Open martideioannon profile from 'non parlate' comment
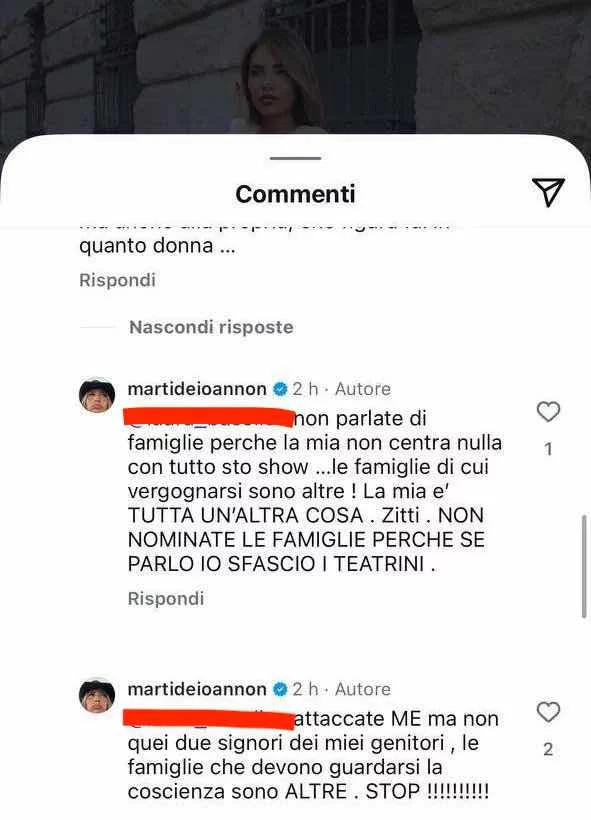The height and width of the screenshot is (820, 591). pos(197,389)
